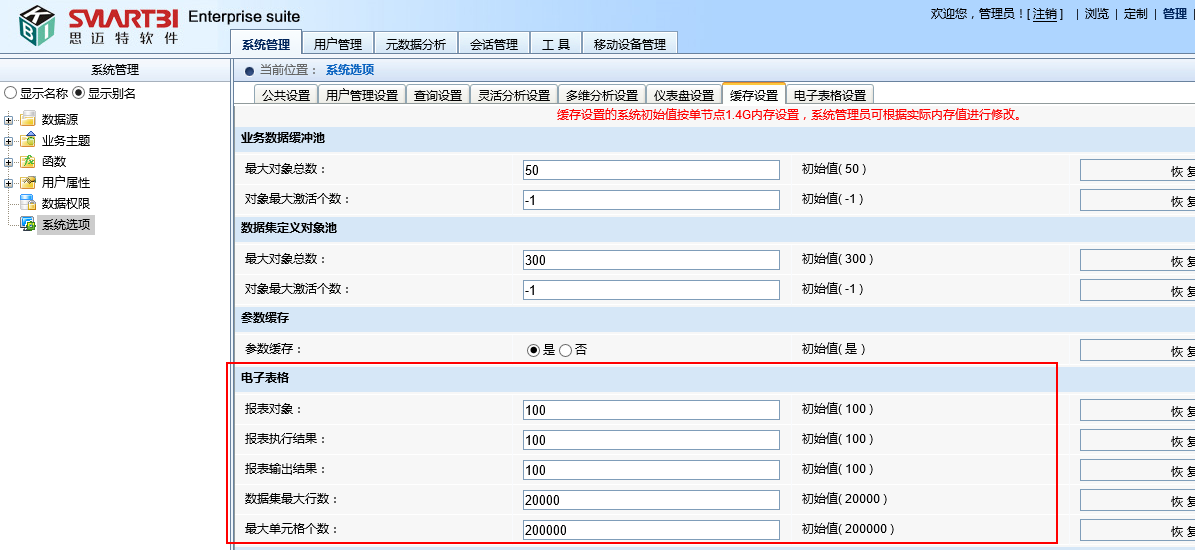Restore default for 最大单元格个数

(x=1137, y=529)
